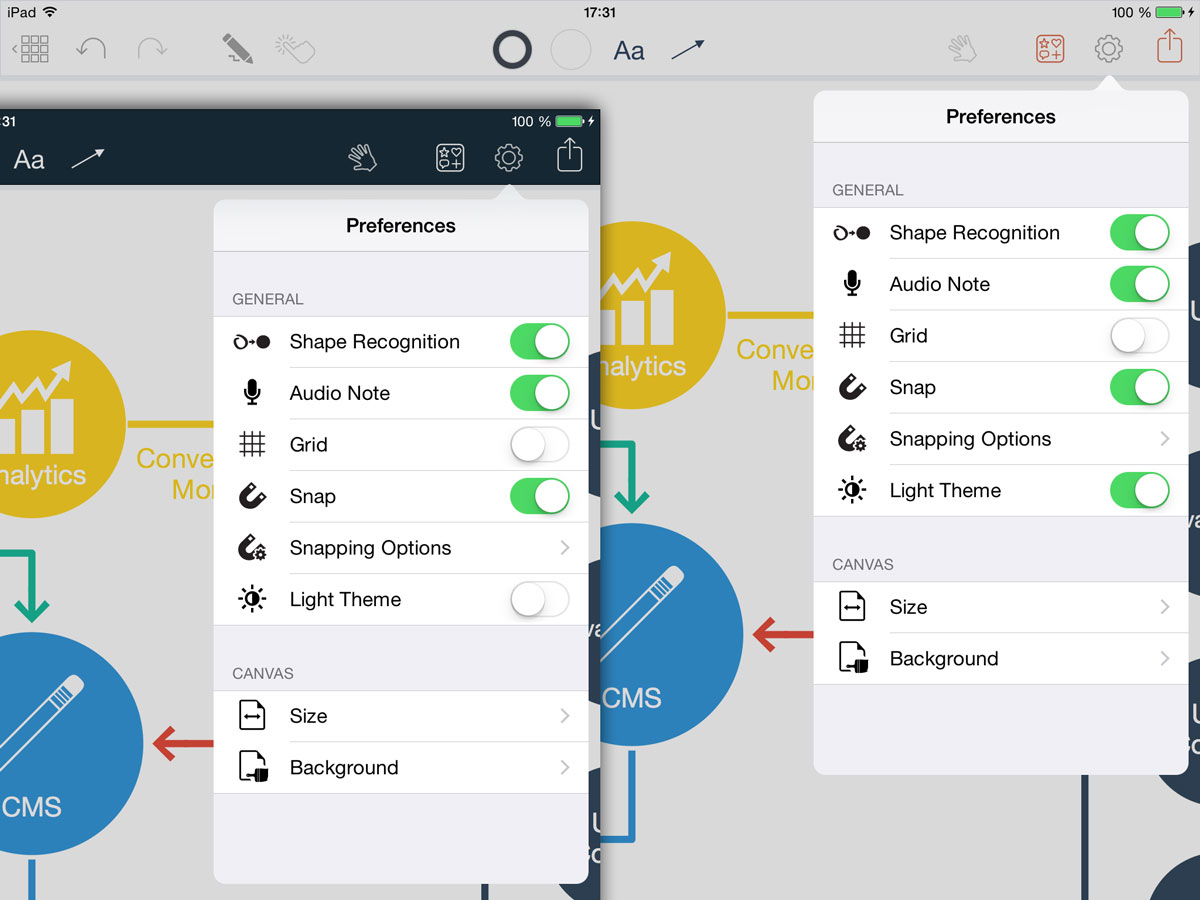Open Aa text style in dark window
Image resolution: width=1200 pixels, height=900 pixels.
tap(29, 159)
